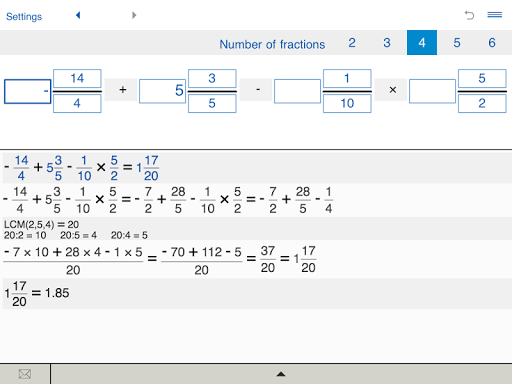The image size is (512, 384).
Task: Change the multiplication operator
Action: click(391, 90)
